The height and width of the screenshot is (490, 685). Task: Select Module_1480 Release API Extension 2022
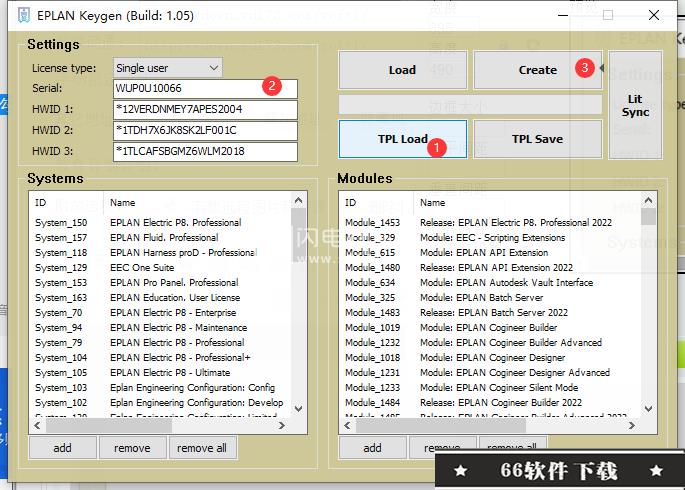tap(491, 268)
